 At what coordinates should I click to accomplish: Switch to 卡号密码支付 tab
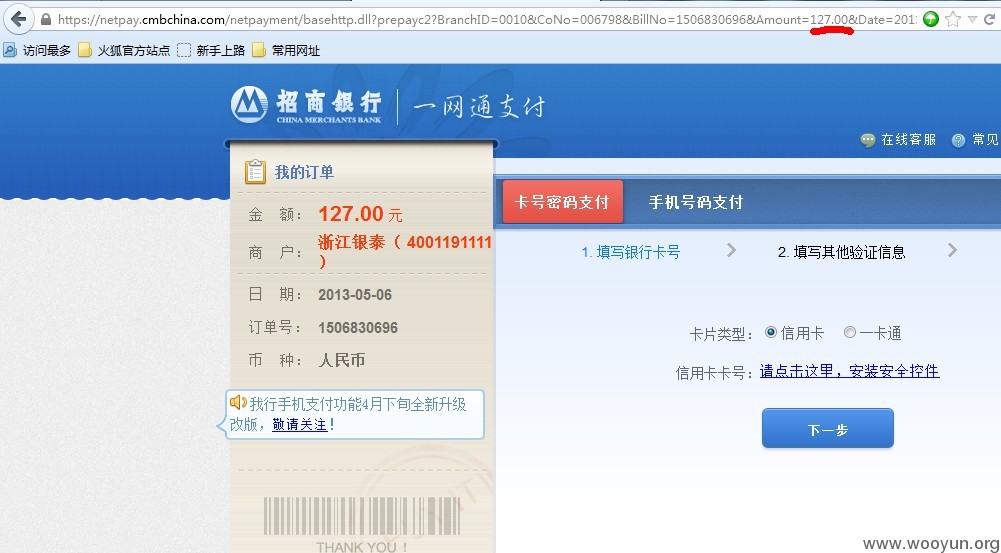pos(562,202)
